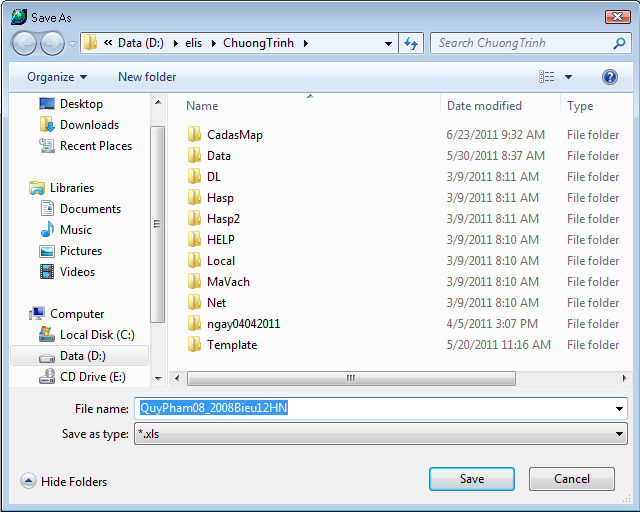This screenshot has width=640, height=512.
Task: Sort by the Date modified column header
Action: (x=484, y=106)
